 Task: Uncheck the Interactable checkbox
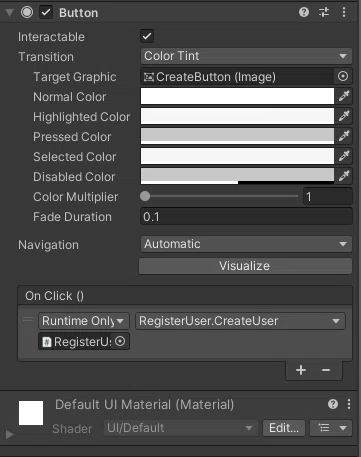coord(147,36)
